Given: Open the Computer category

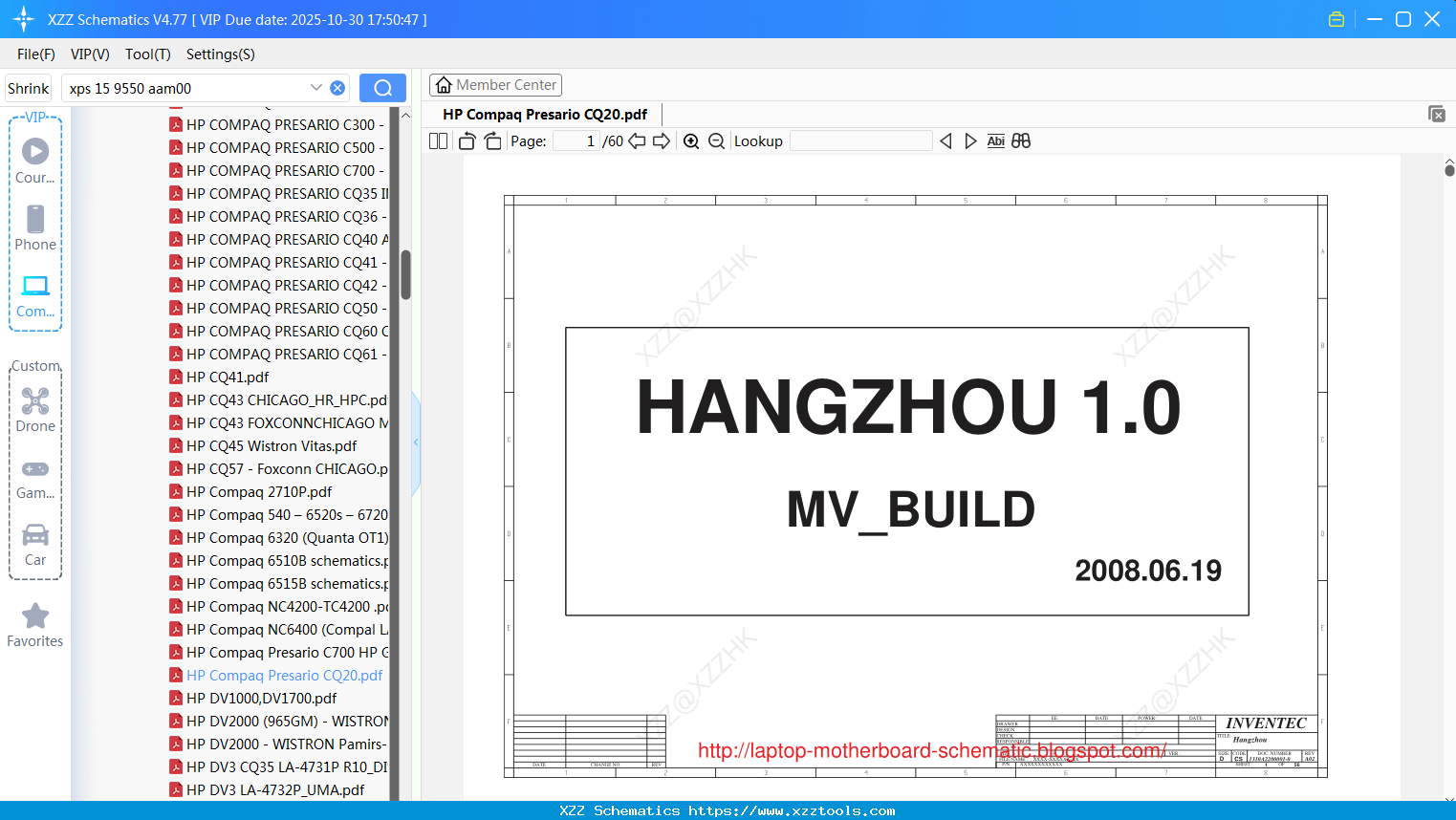Looking at the screenshot, I should point(35,295).
